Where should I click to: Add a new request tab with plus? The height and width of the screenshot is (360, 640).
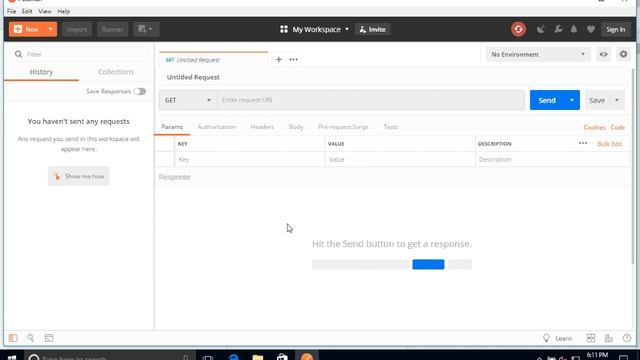[279, 60]
